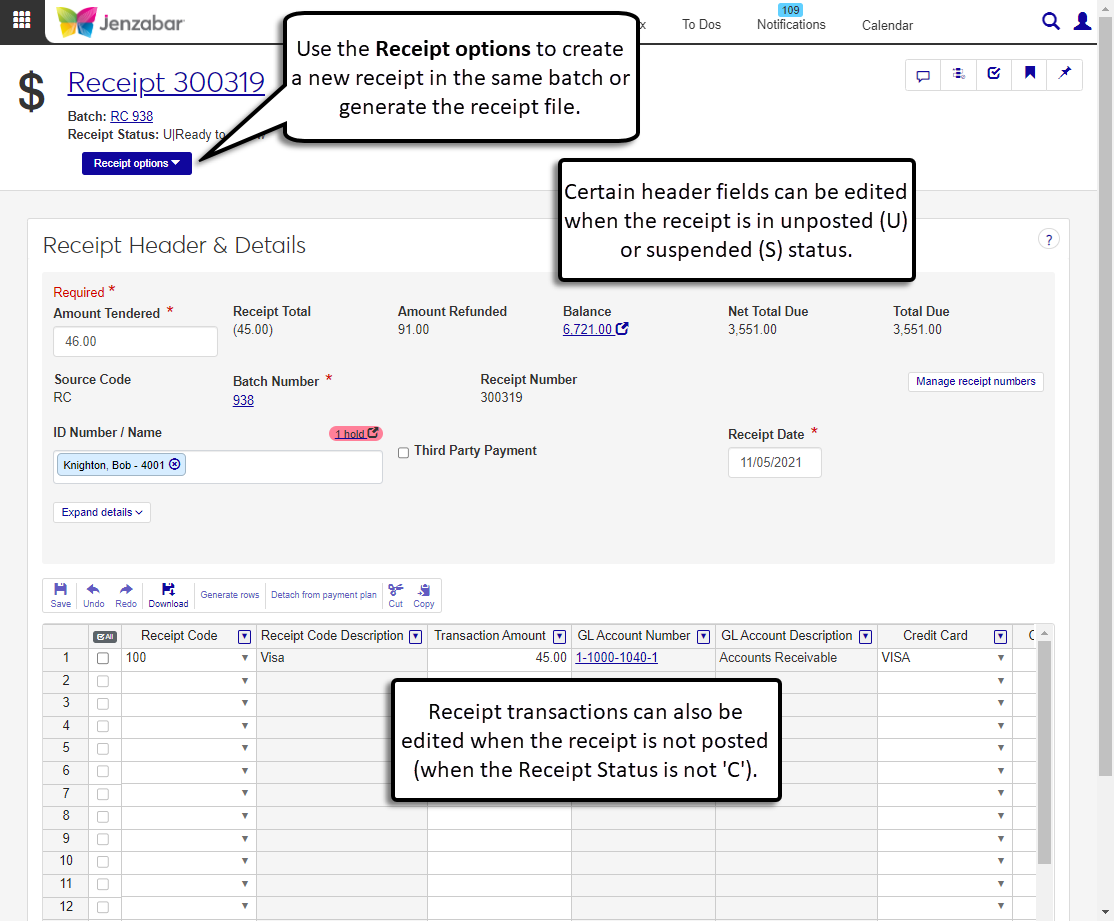Click the pin icon in page toolbar

(x=1064, y=74)
